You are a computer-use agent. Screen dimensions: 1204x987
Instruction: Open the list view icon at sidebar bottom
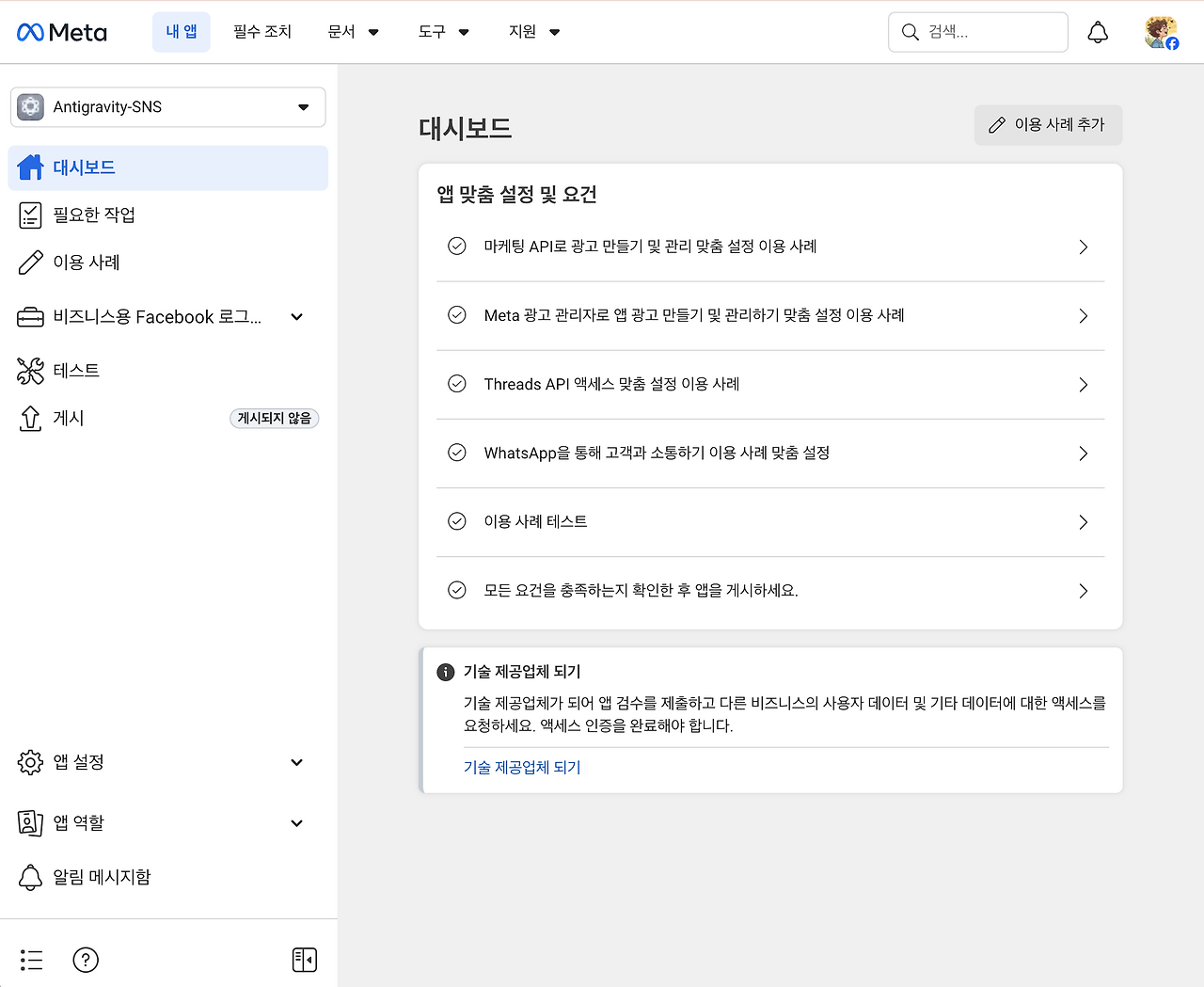pos(31,960)
